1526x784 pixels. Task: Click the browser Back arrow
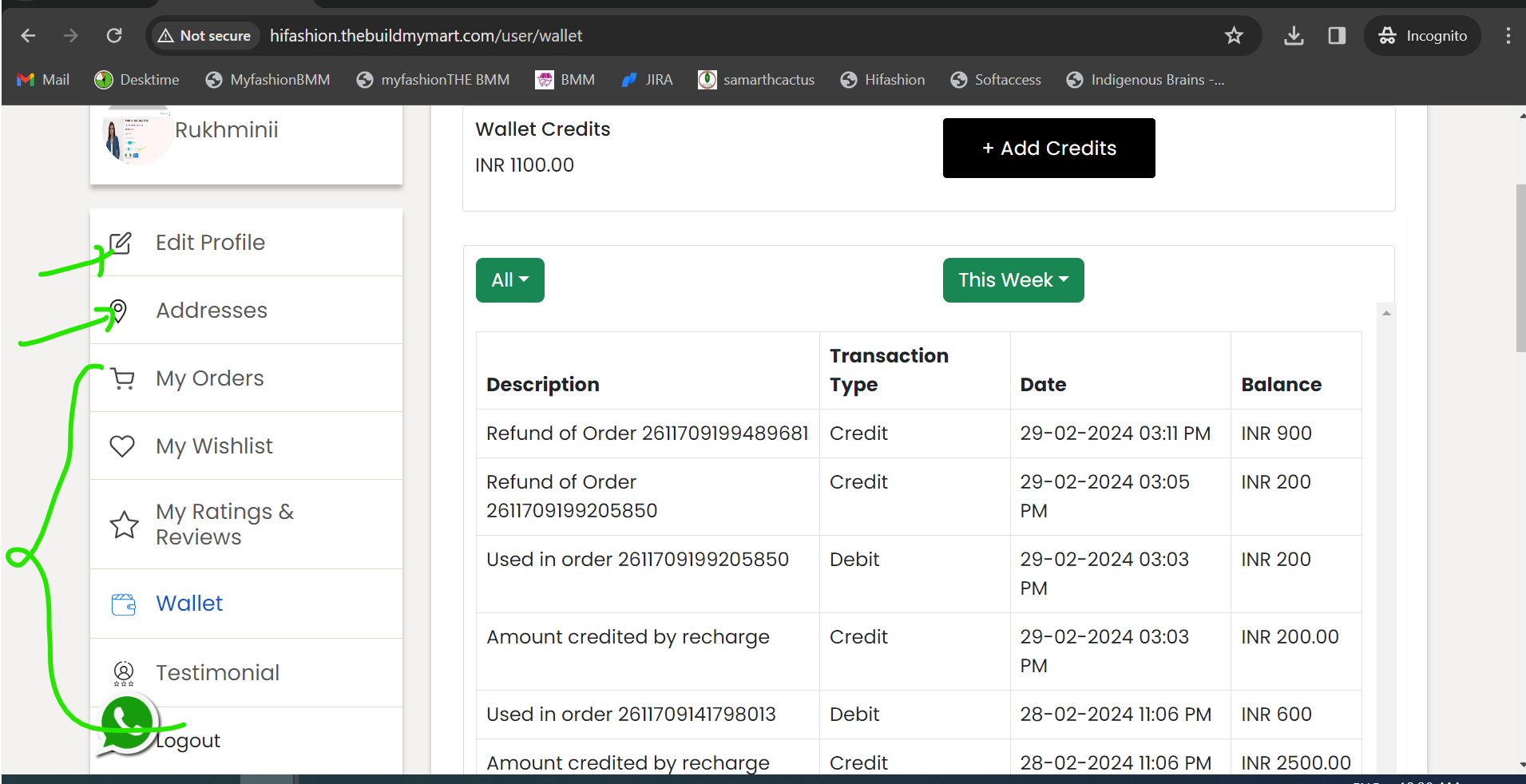28,36
